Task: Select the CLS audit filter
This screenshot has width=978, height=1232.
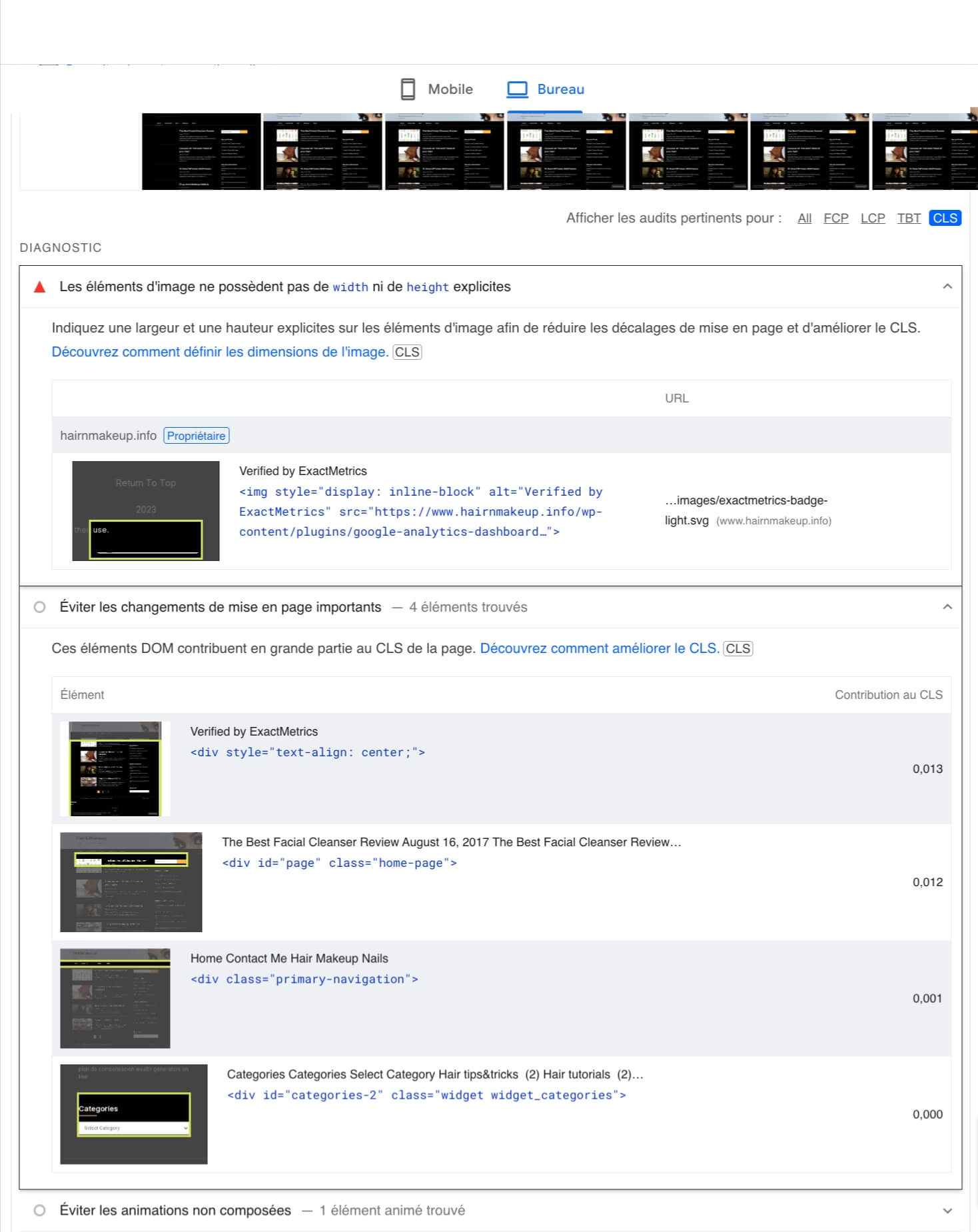Action: 945,218
